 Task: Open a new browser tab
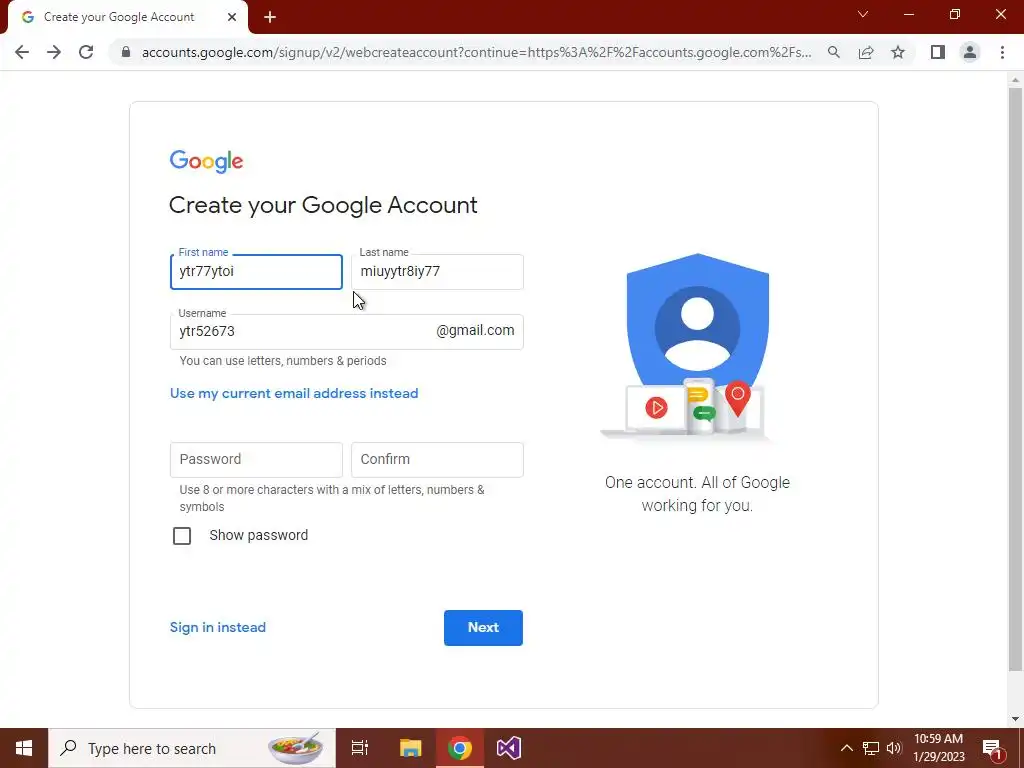tap(270, 18)
